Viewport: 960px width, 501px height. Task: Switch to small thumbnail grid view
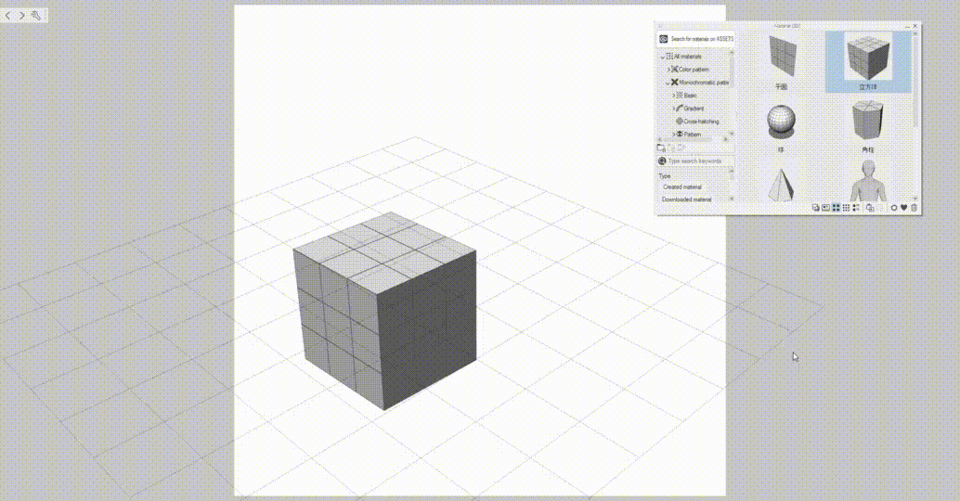tap(846, 208)
